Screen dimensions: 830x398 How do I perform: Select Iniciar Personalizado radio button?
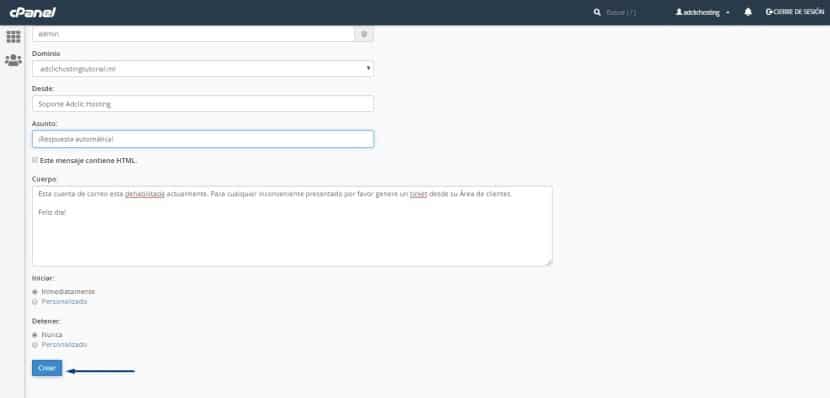click(35, 302)
